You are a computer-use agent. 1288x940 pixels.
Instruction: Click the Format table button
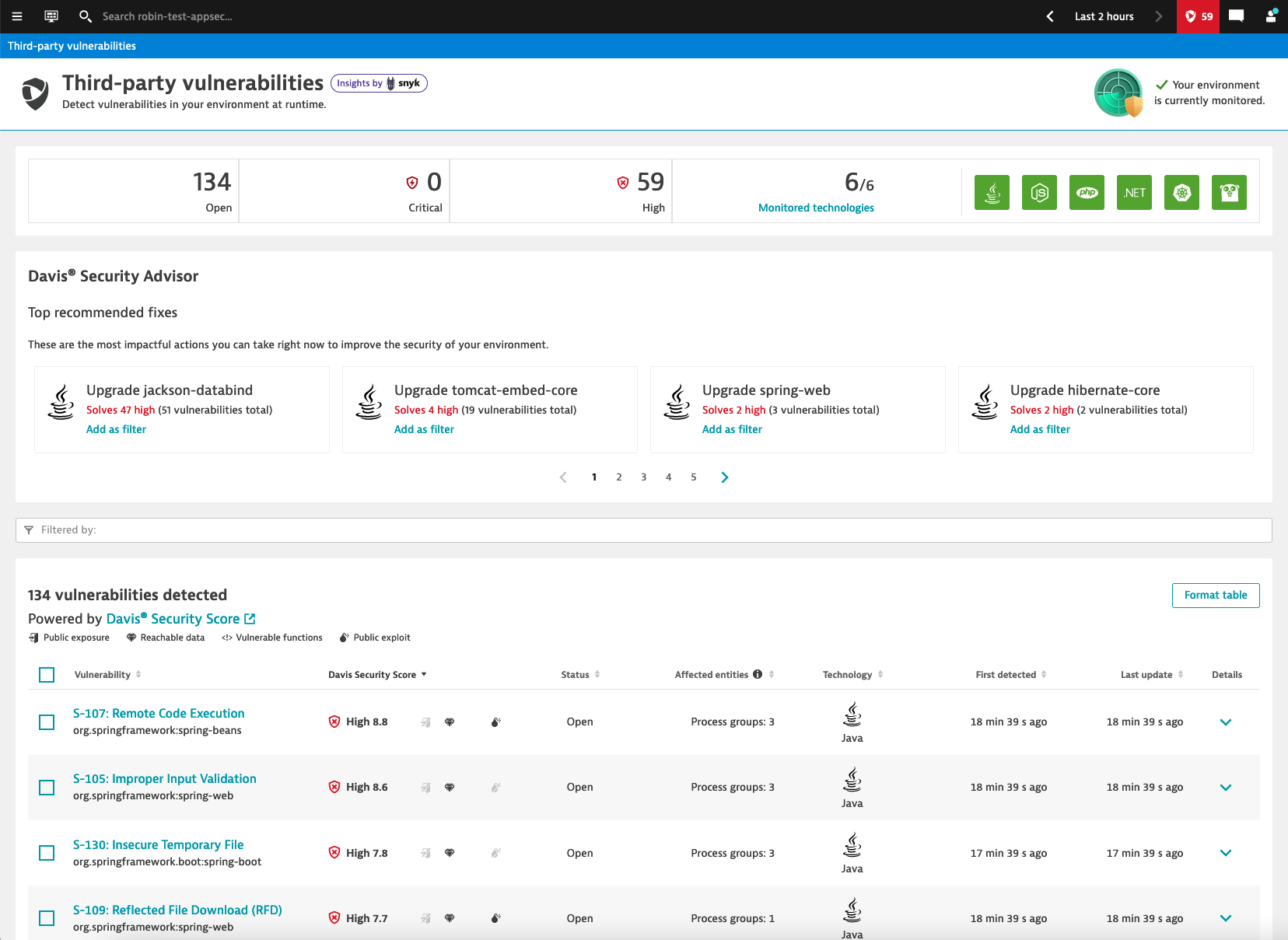point(1215,596)
